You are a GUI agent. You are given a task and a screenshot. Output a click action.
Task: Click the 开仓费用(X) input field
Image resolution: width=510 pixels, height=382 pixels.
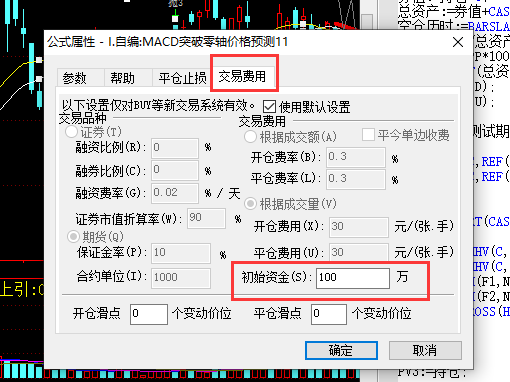(359, 227)
